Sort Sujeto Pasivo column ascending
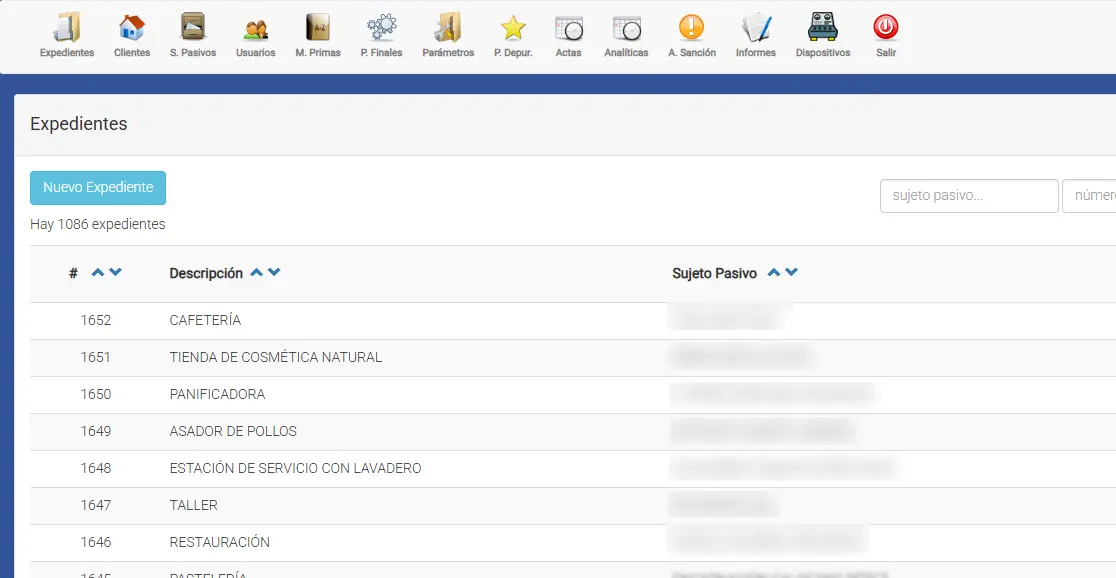Viewport: 1116px width, 578px height. pyautogui.click(x=773, y=273)
